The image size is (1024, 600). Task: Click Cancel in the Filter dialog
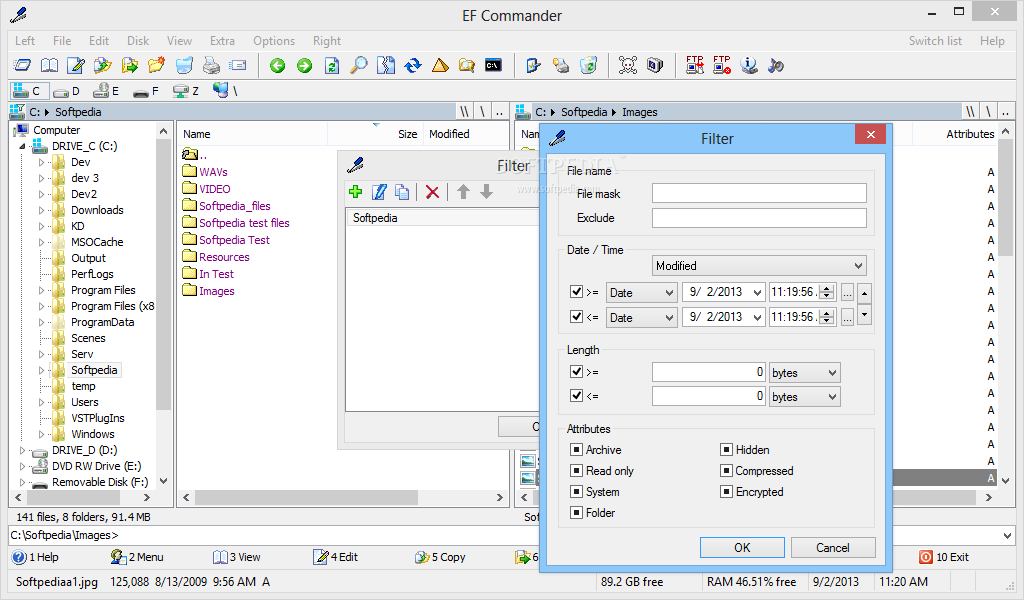(x=833, y=547)
